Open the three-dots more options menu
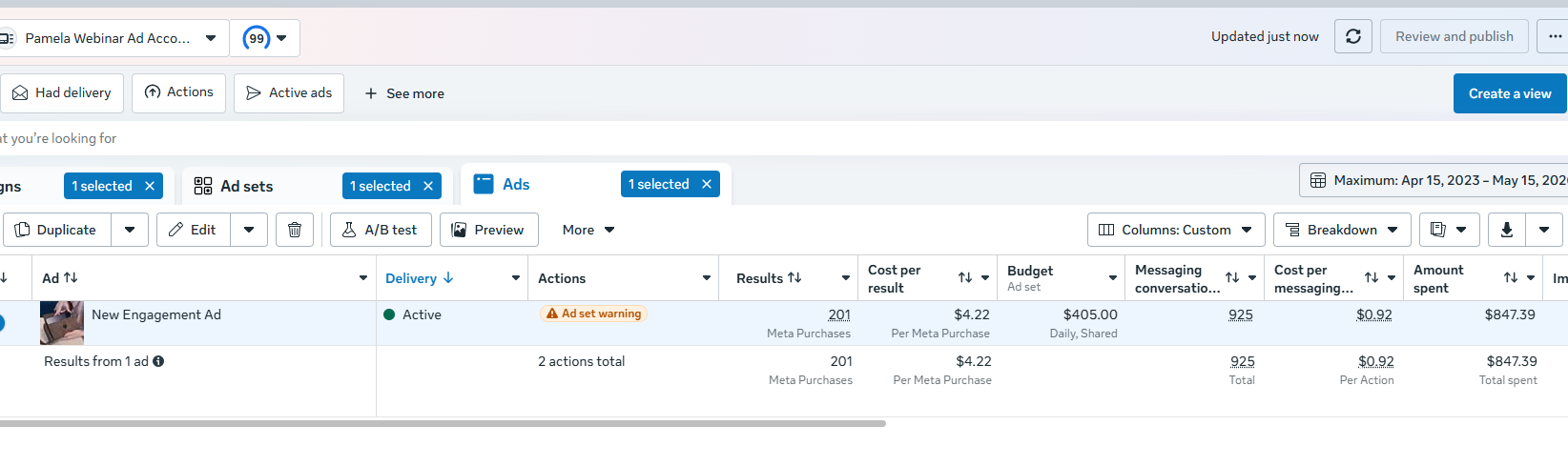The width and height of the screenshot is (1568, 466). 1555,36
